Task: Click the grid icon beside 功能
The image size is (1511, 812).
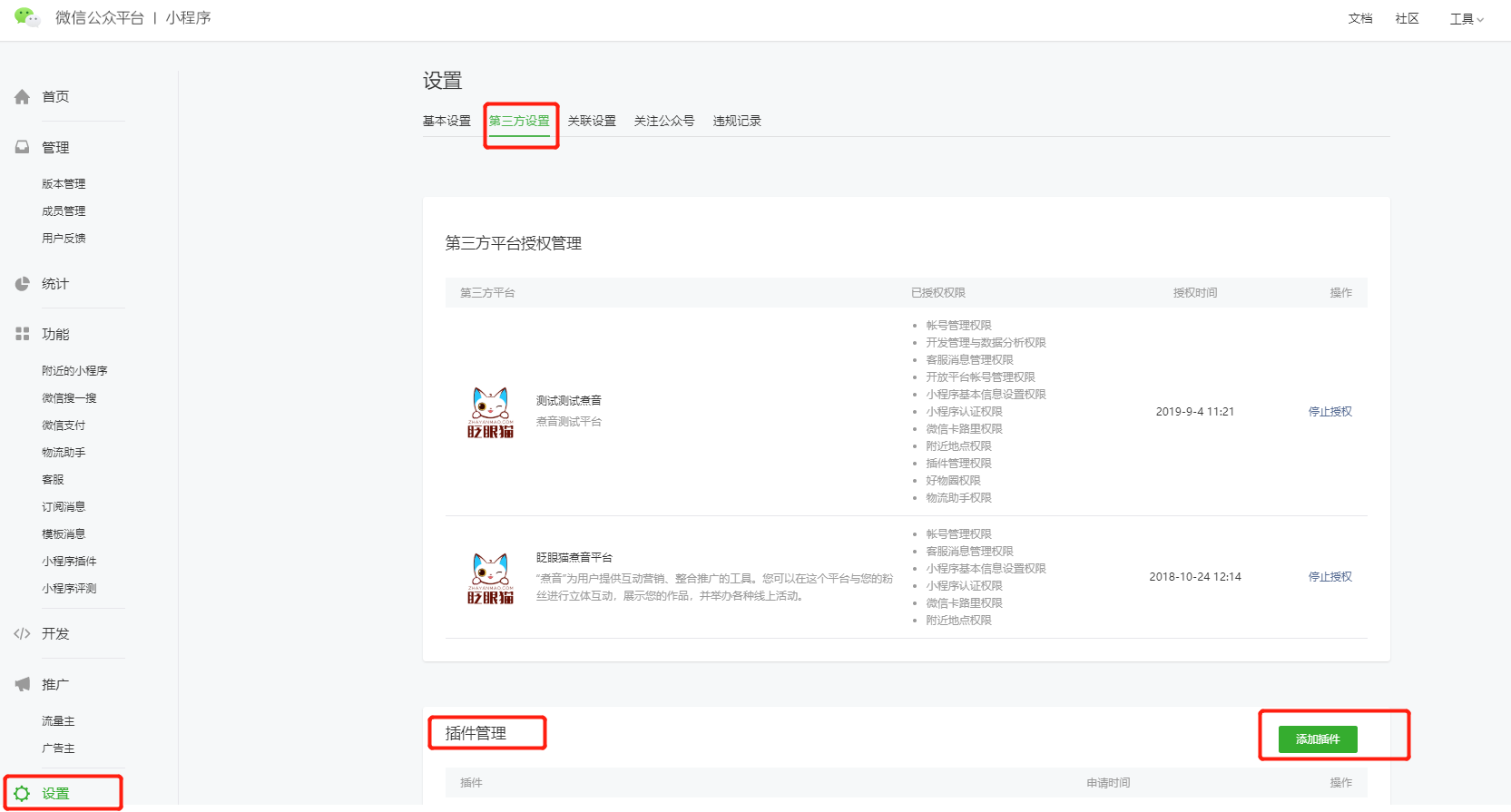Action: click(23, 334)
